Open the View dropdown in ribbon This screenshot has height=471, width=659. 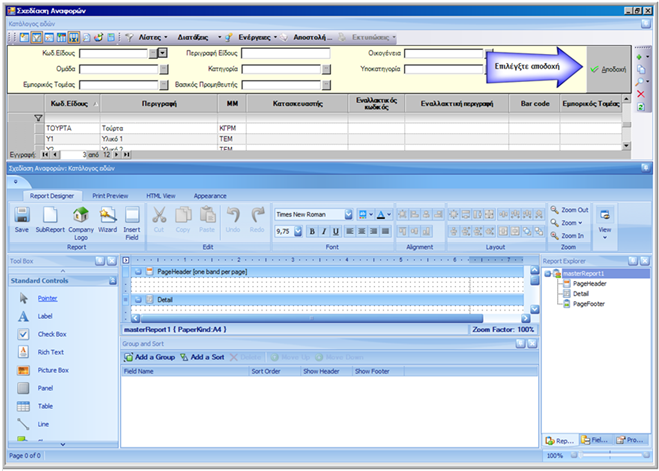click(605, 223)
